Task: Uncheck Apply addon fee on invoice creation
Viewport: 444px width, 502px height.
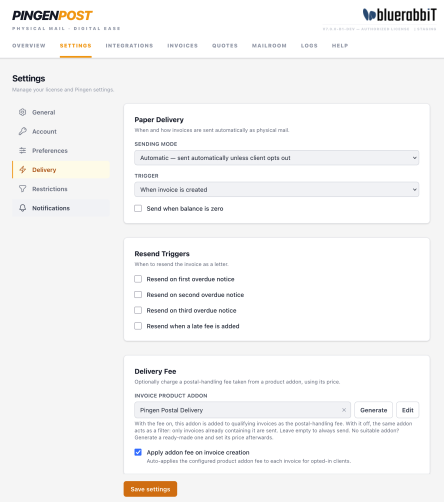Action: pyautogui.click(x=138, y=452)
